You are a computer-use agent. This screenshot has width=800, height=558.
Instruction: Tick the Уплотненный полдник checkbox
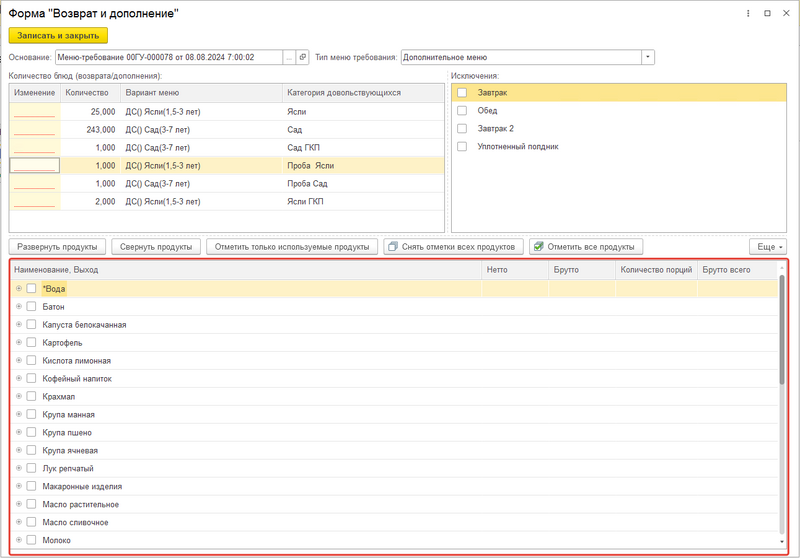coord(462,147)
